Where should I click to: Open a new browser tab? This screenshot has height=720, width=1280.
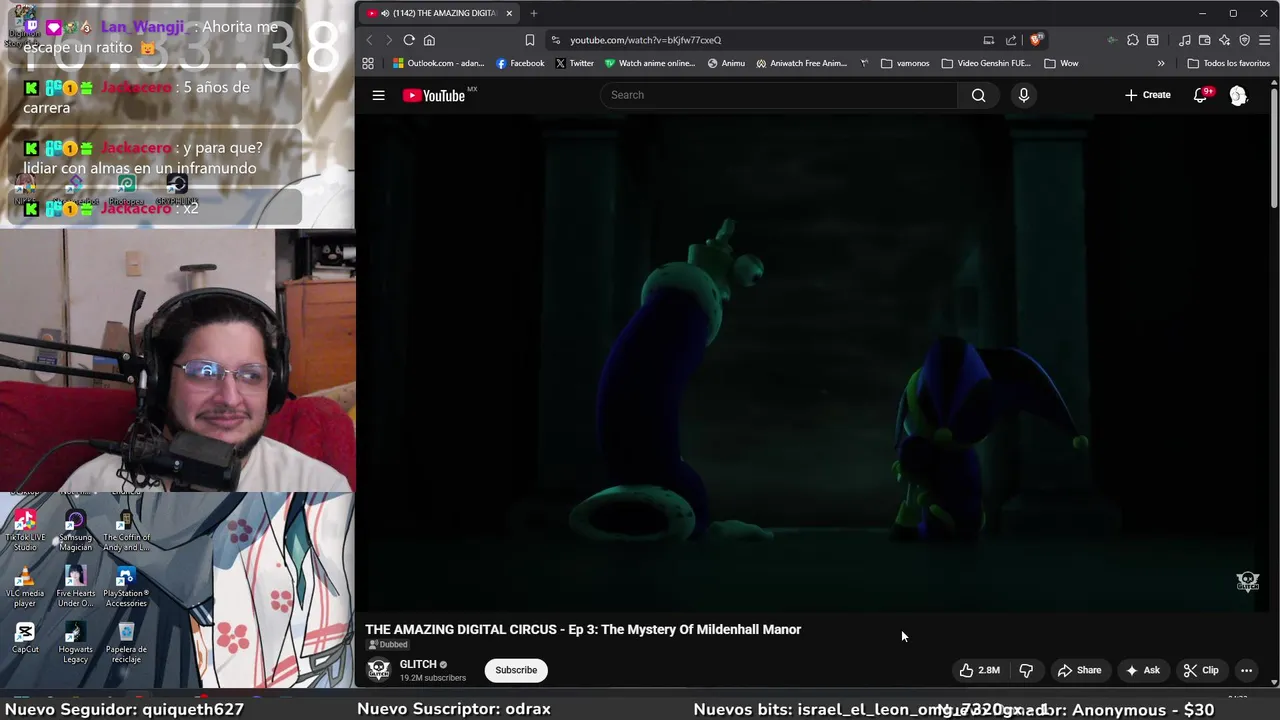click(534, 13)
